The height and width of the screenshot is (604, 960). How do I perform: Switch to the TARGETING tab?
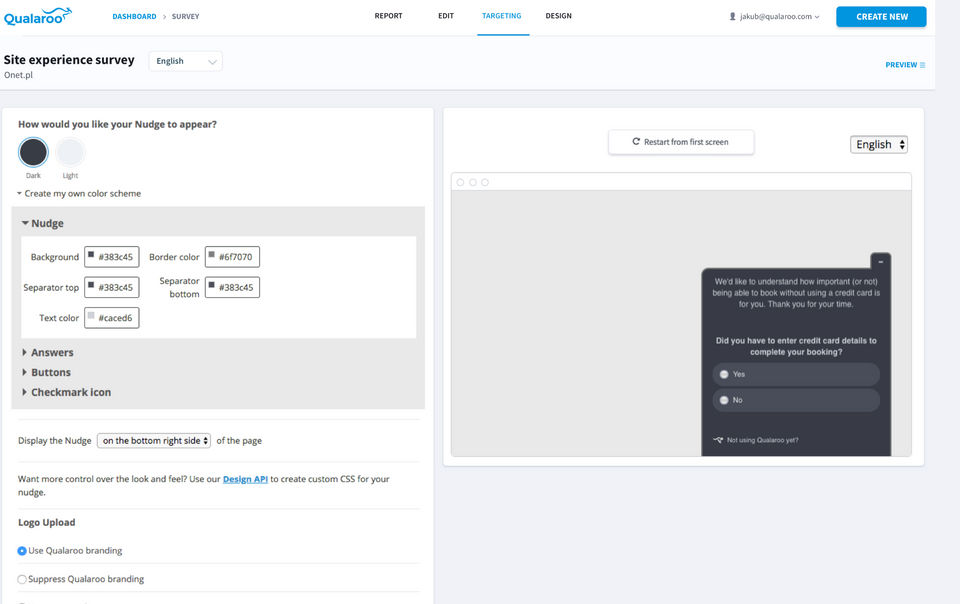click(x=501, y=16)
